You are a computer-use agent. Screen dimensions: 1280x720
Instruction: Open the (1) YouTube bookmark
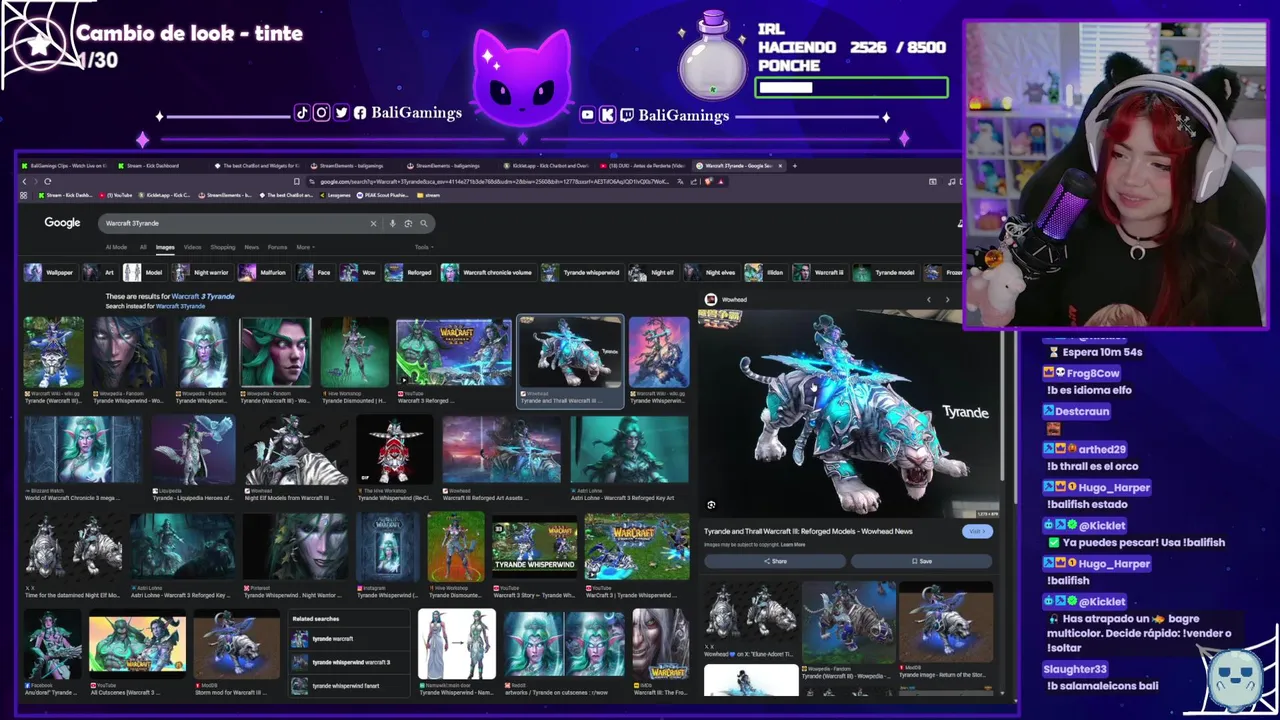[x=117, y=195]
